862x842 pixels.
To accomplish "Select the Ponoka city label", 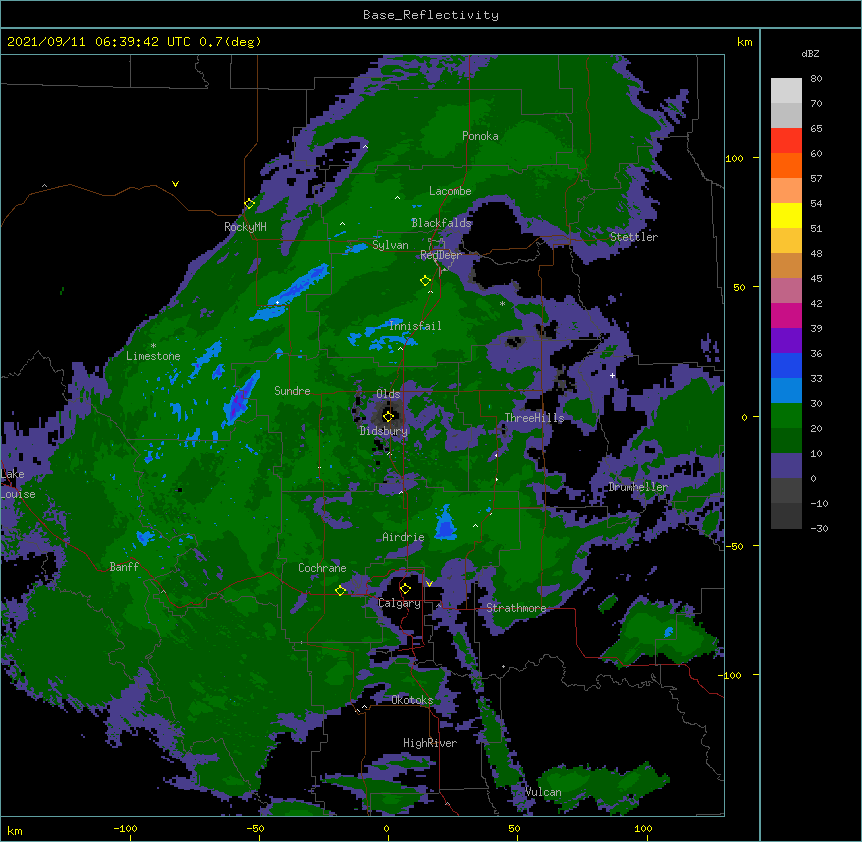I will click(x=480, y=136).
